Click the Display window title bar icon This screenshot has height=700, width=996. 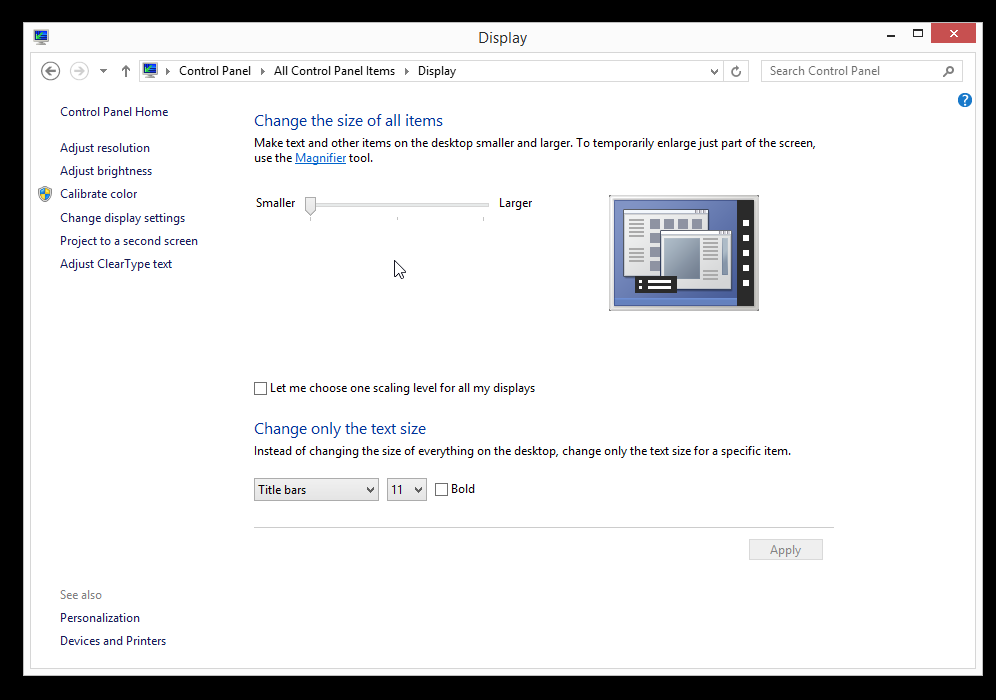[x=41, y=37]
